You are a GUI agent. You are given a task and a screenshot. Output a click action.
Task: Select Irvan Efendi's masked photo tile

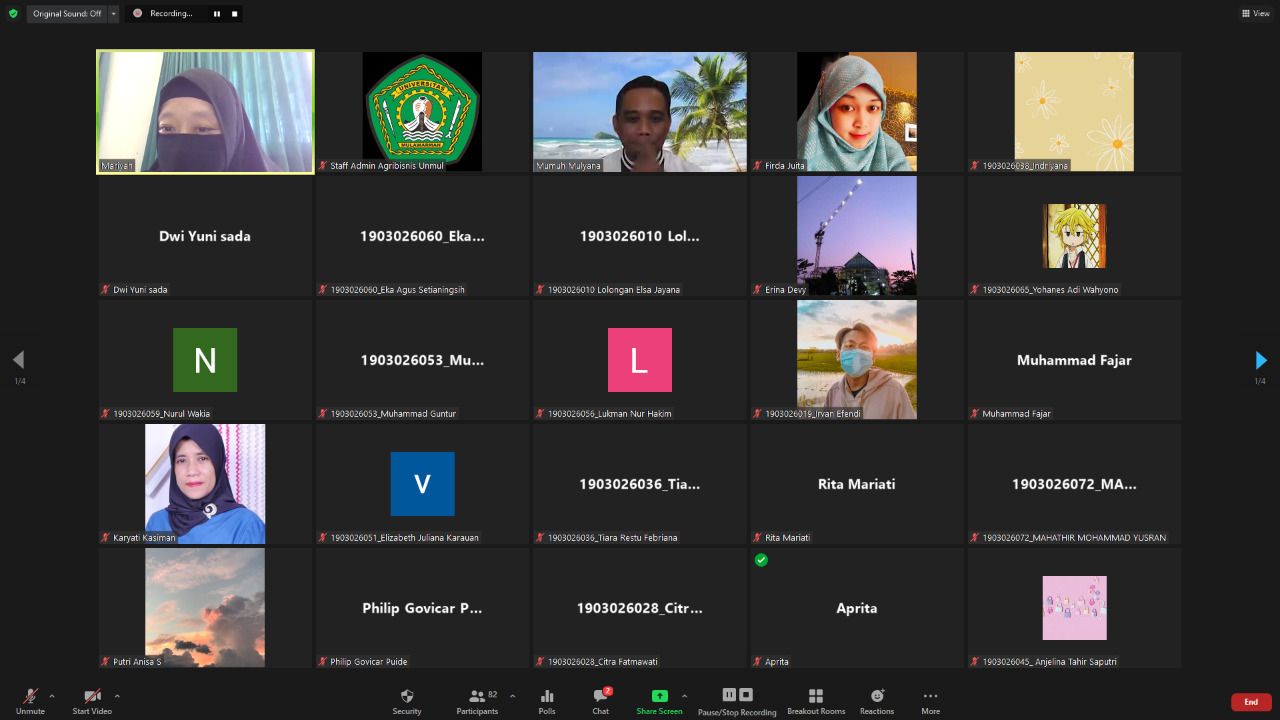tap(857, 360)
